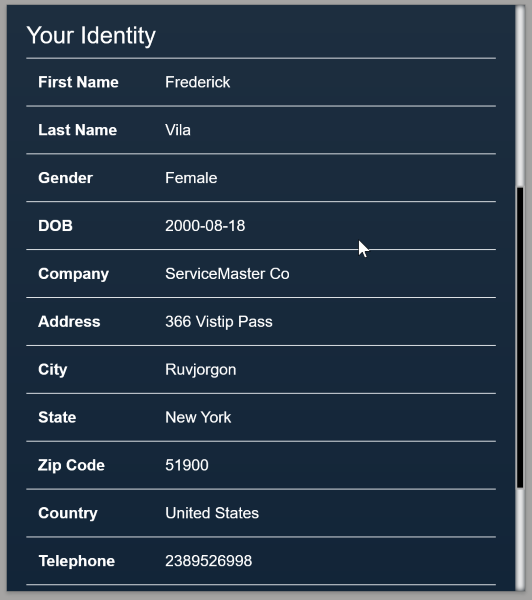Screen dimensions: 532x600
Task: Select the Address value 366 Vistip Pass
Action: [219, 321]
